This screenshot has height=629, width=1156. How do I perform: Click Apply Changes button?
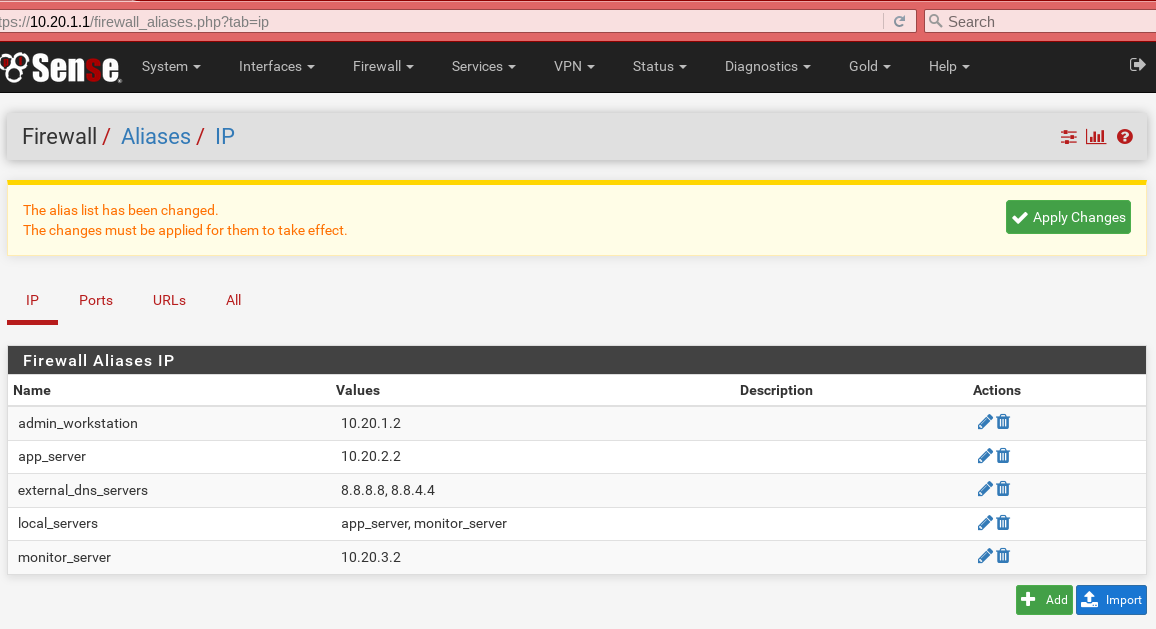(1068, 217)
